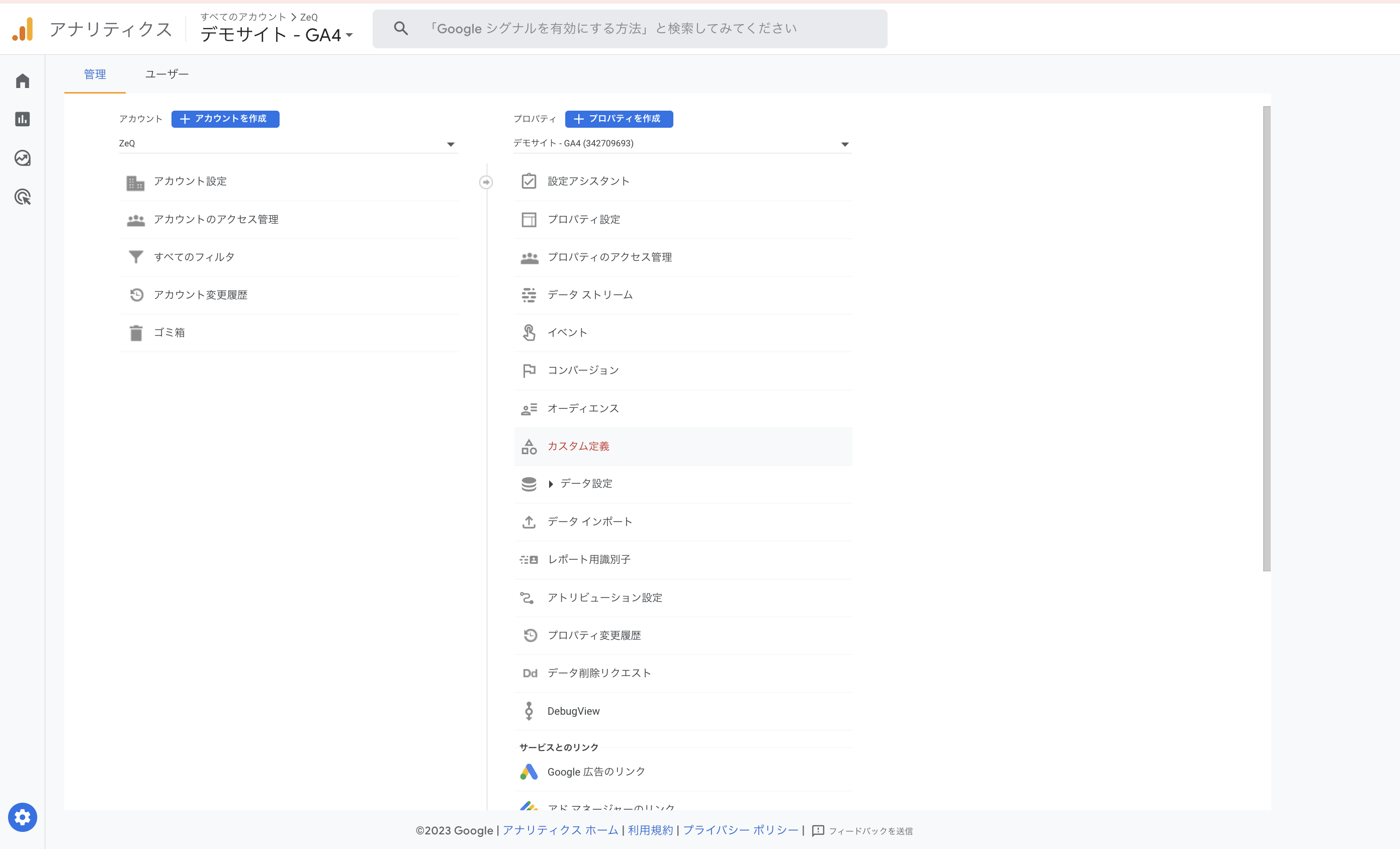1400x849 pixels.
Task: Open the Home icon in left sidebar
Action: [x=23, y=80]
